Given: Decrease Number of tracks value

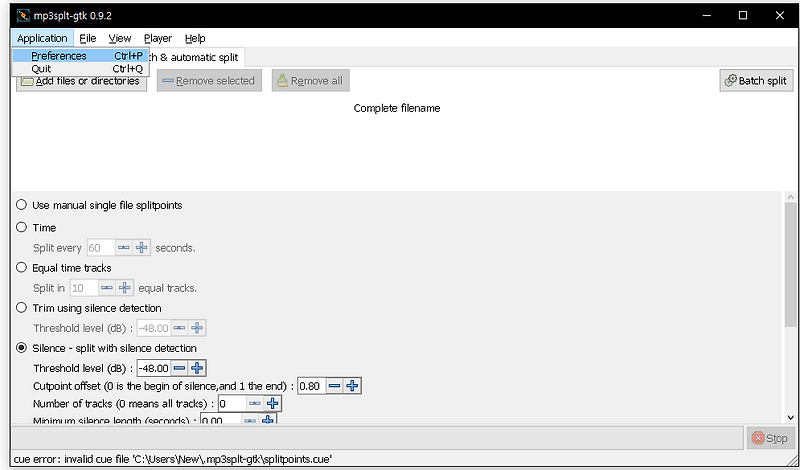Looking at the screenshot, I should coord(255,404).
